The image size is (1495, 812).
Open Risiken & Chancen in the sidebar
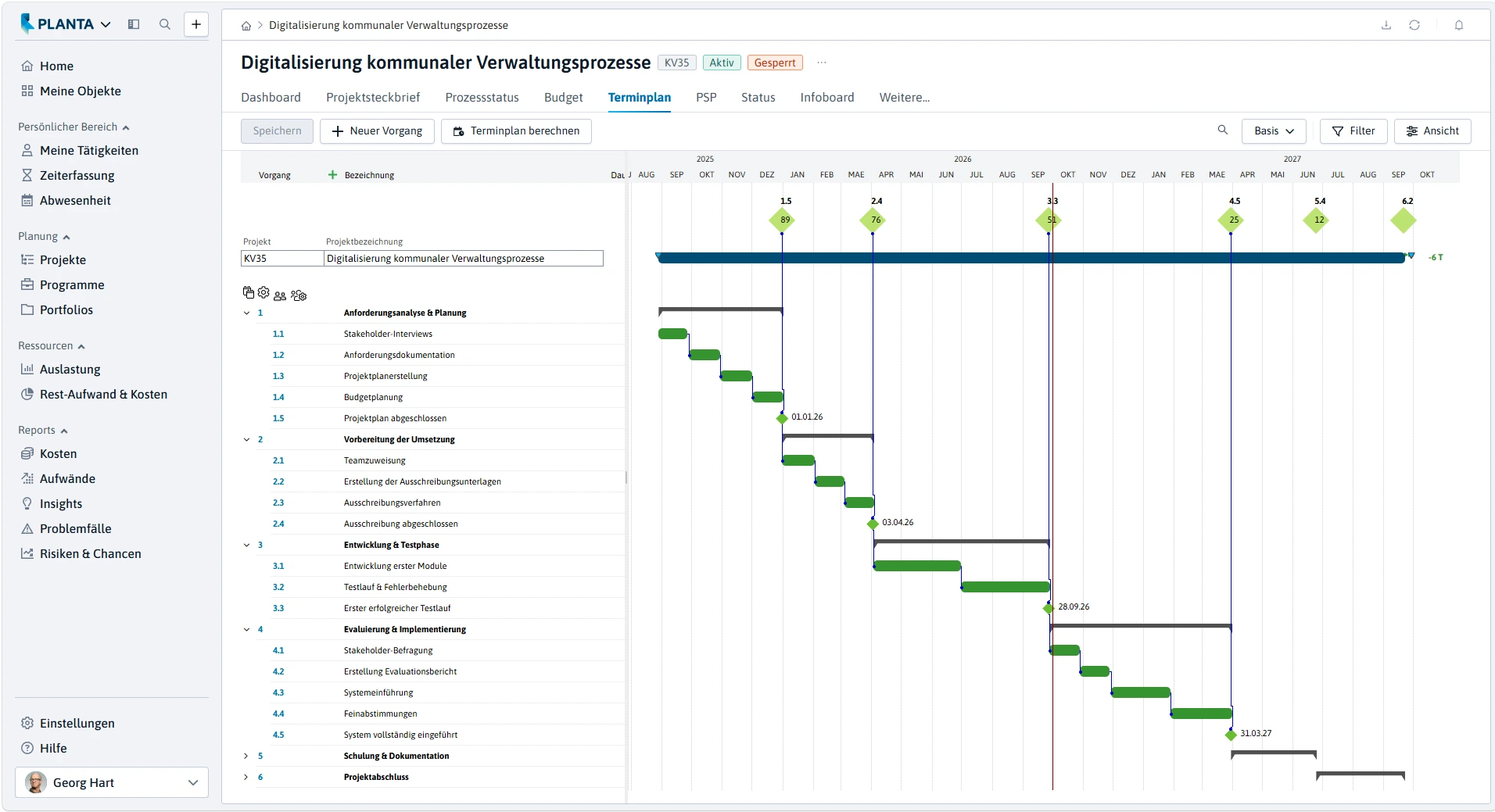coord(91,553)
